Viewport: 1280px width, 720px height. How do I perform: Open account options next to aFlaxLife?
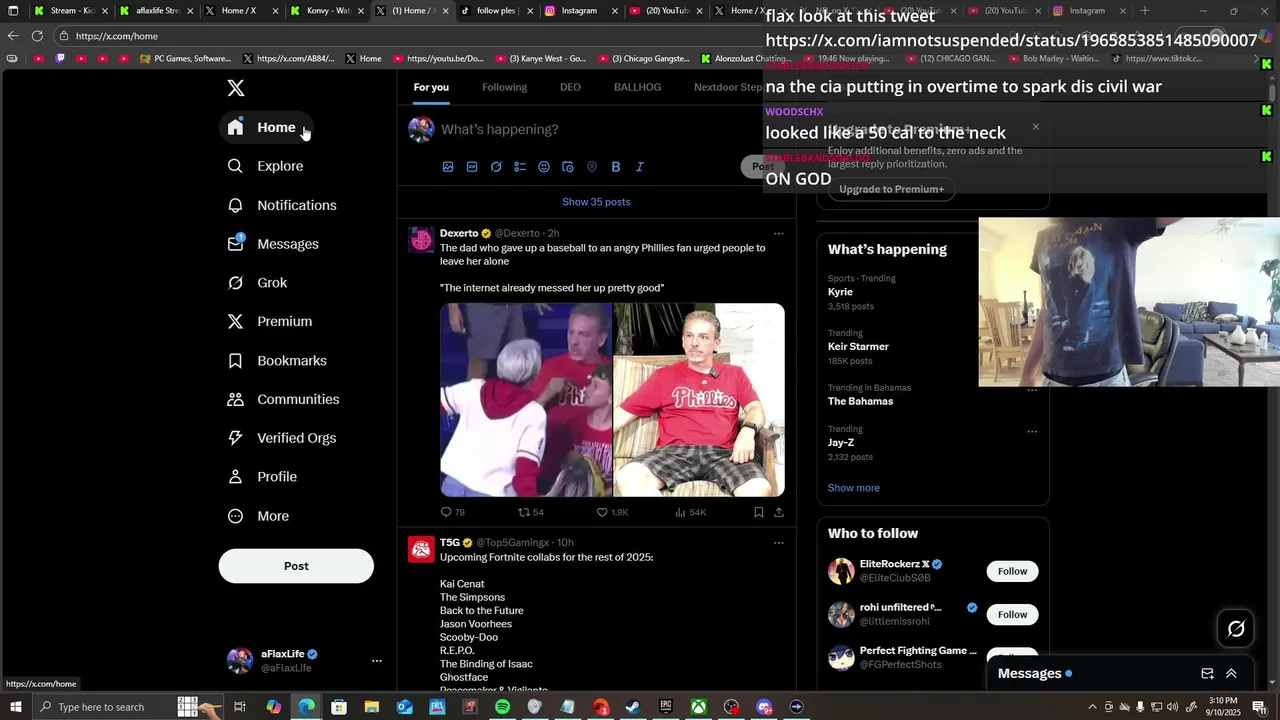click(377, 661)
